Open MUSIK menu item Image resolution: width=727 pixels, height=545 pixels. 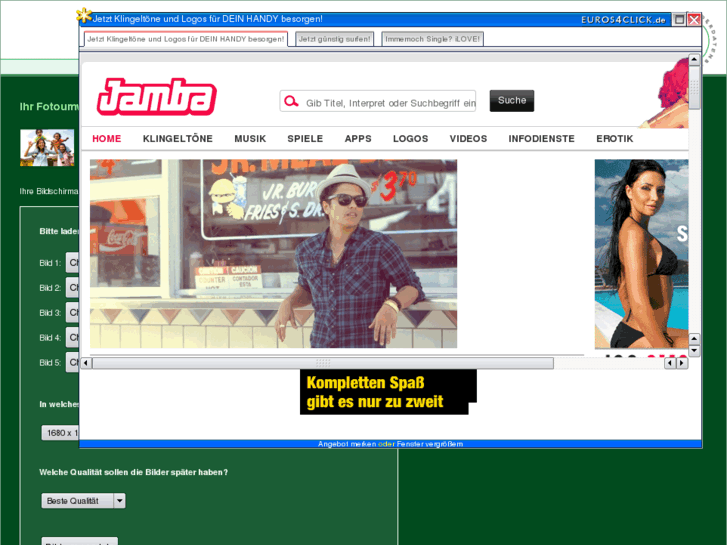250,139
